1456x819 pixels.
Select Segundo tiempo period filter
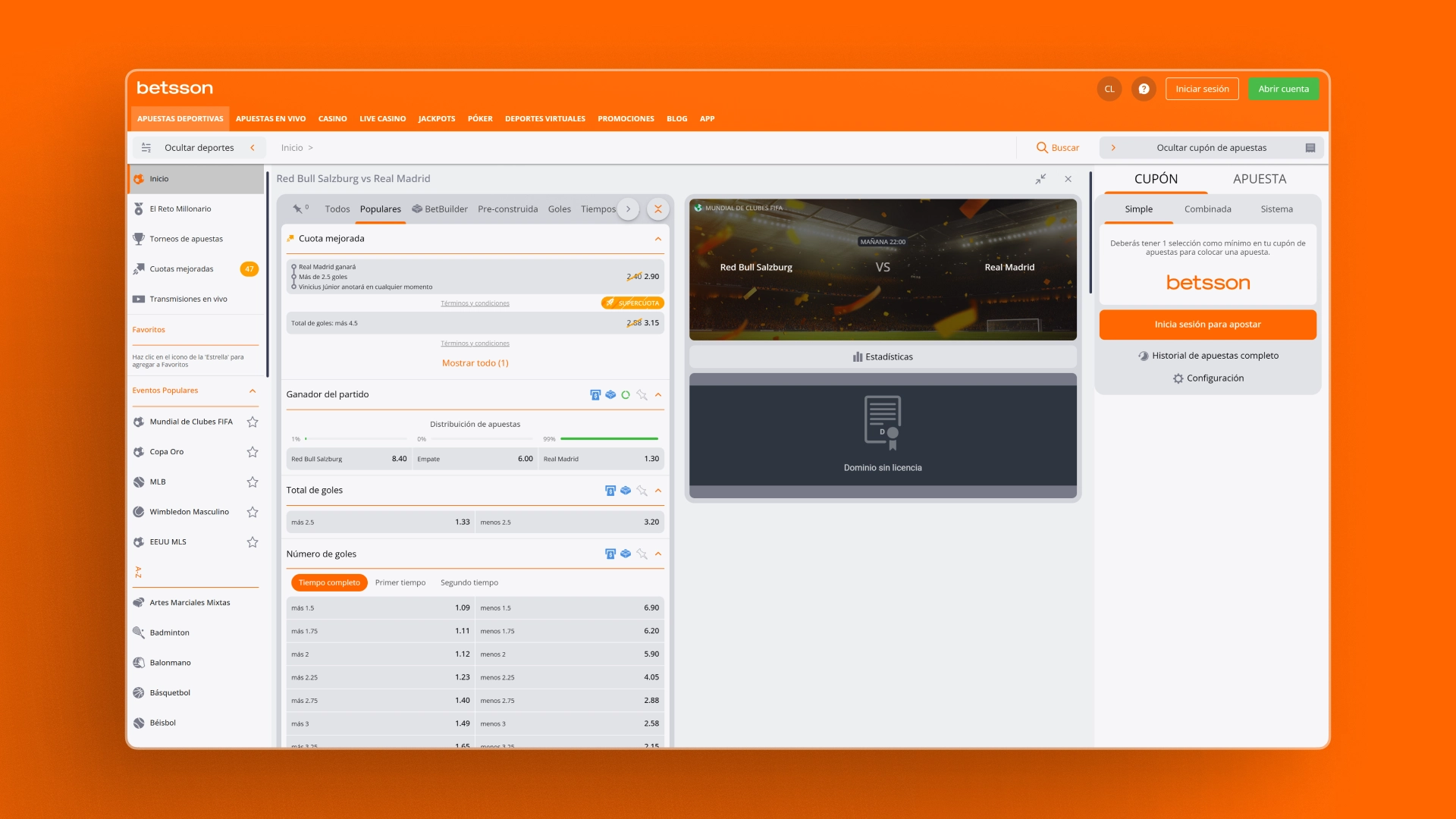pyautogui.click(x=469, y=583)
